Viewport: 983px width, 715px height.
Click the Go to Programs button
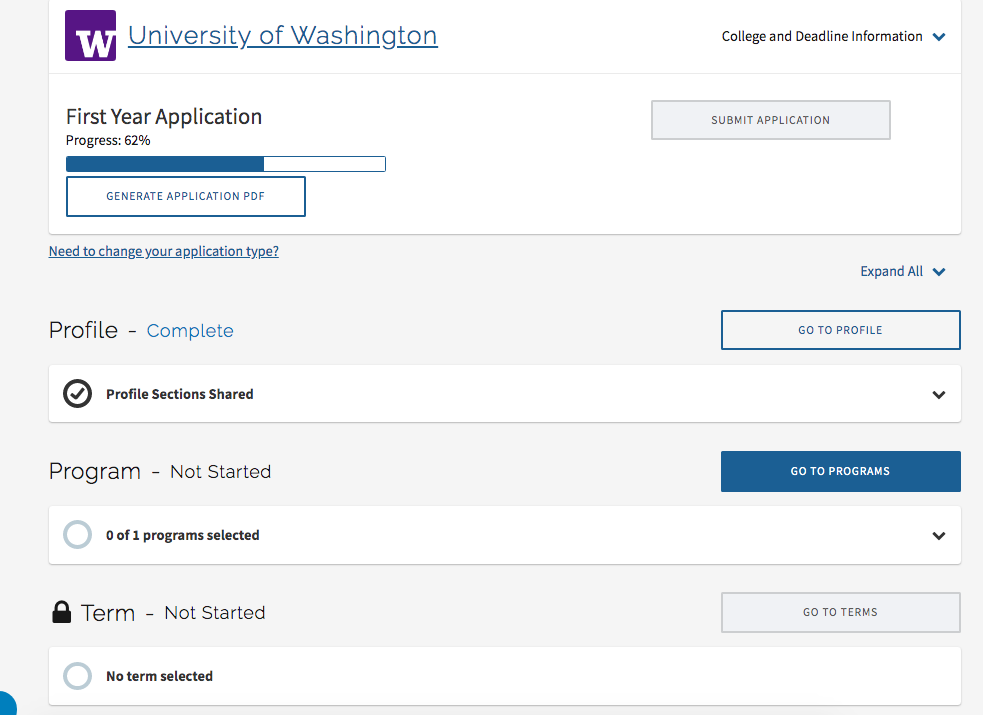click(x=840, y=471)
